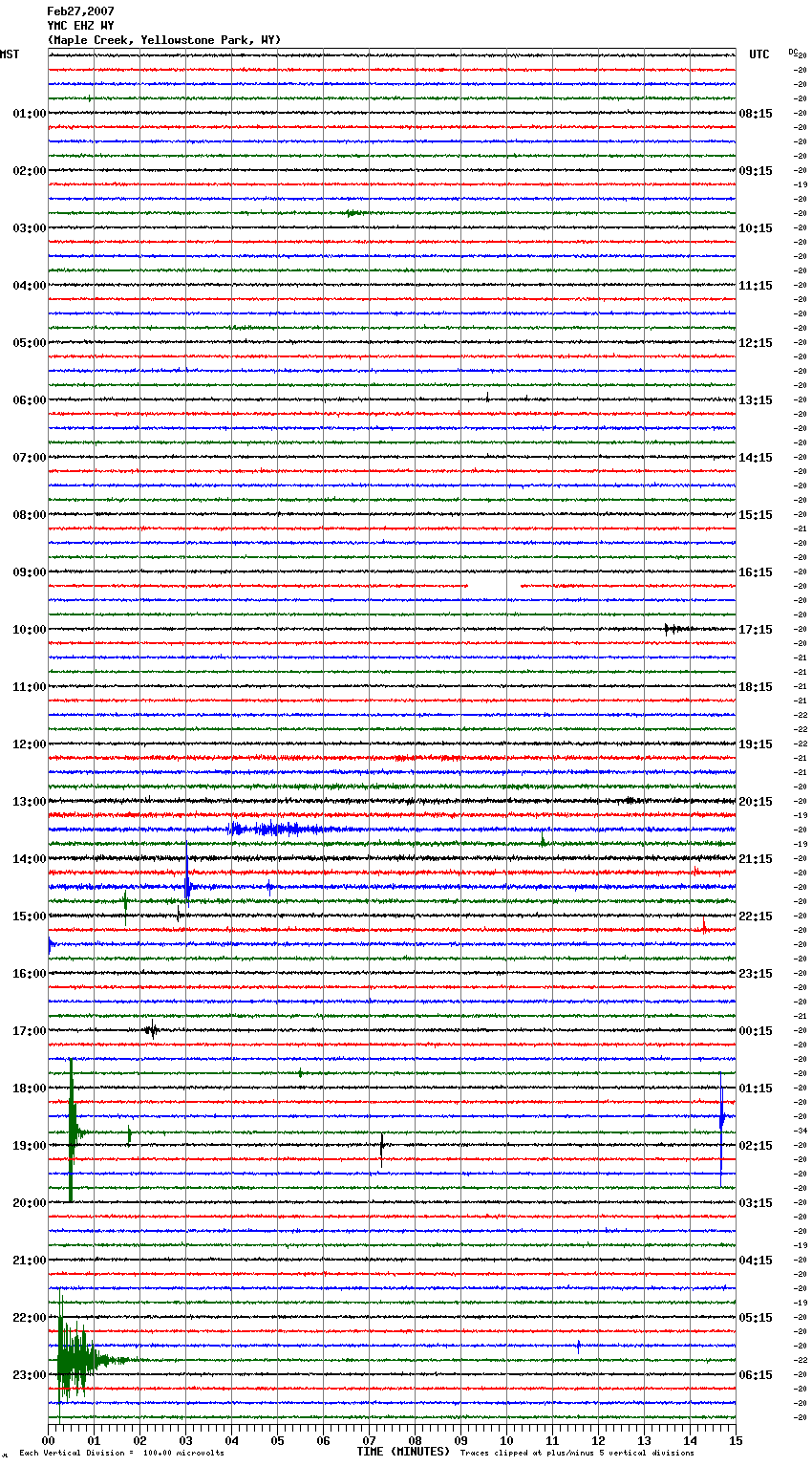This screenshot has width=812, height=1466.
Task: Click the Traces clipped at plus/minus 5 footer note
Action: click(x=577, y=1454)
